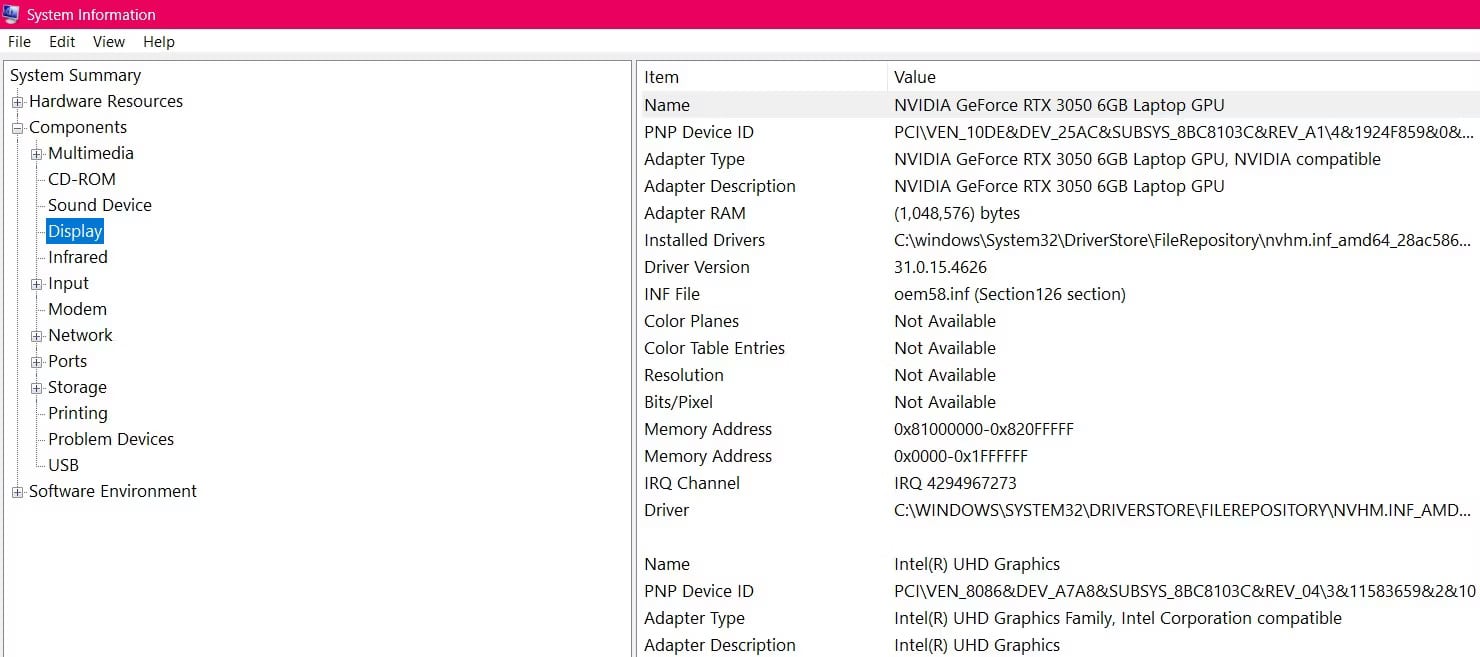Image resolution: width=1480 pixels, height=657 pixels.
Task: Select the Infrared tree item
Action: [78, 257]
